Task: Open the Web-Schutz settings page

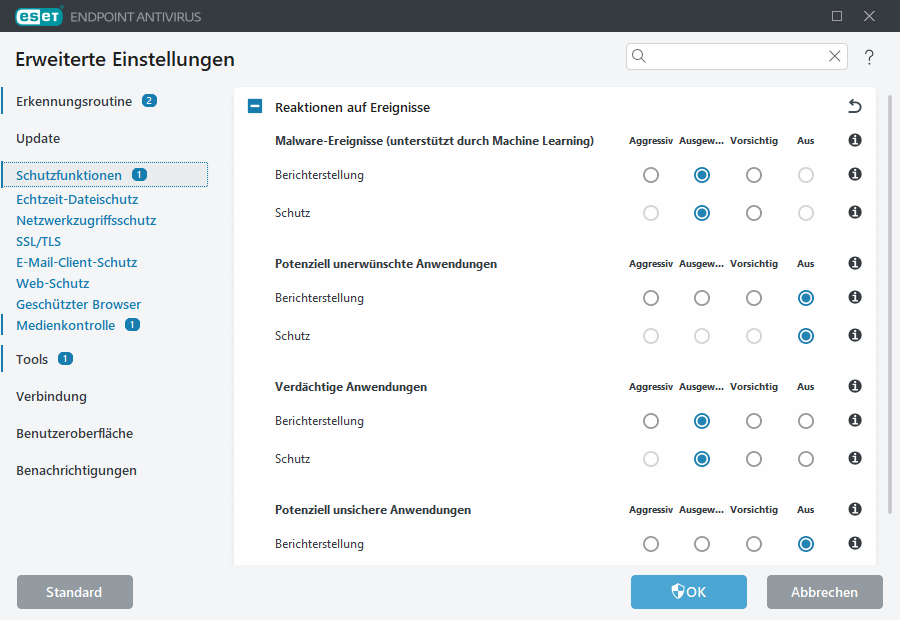Action: click(52, 283)
